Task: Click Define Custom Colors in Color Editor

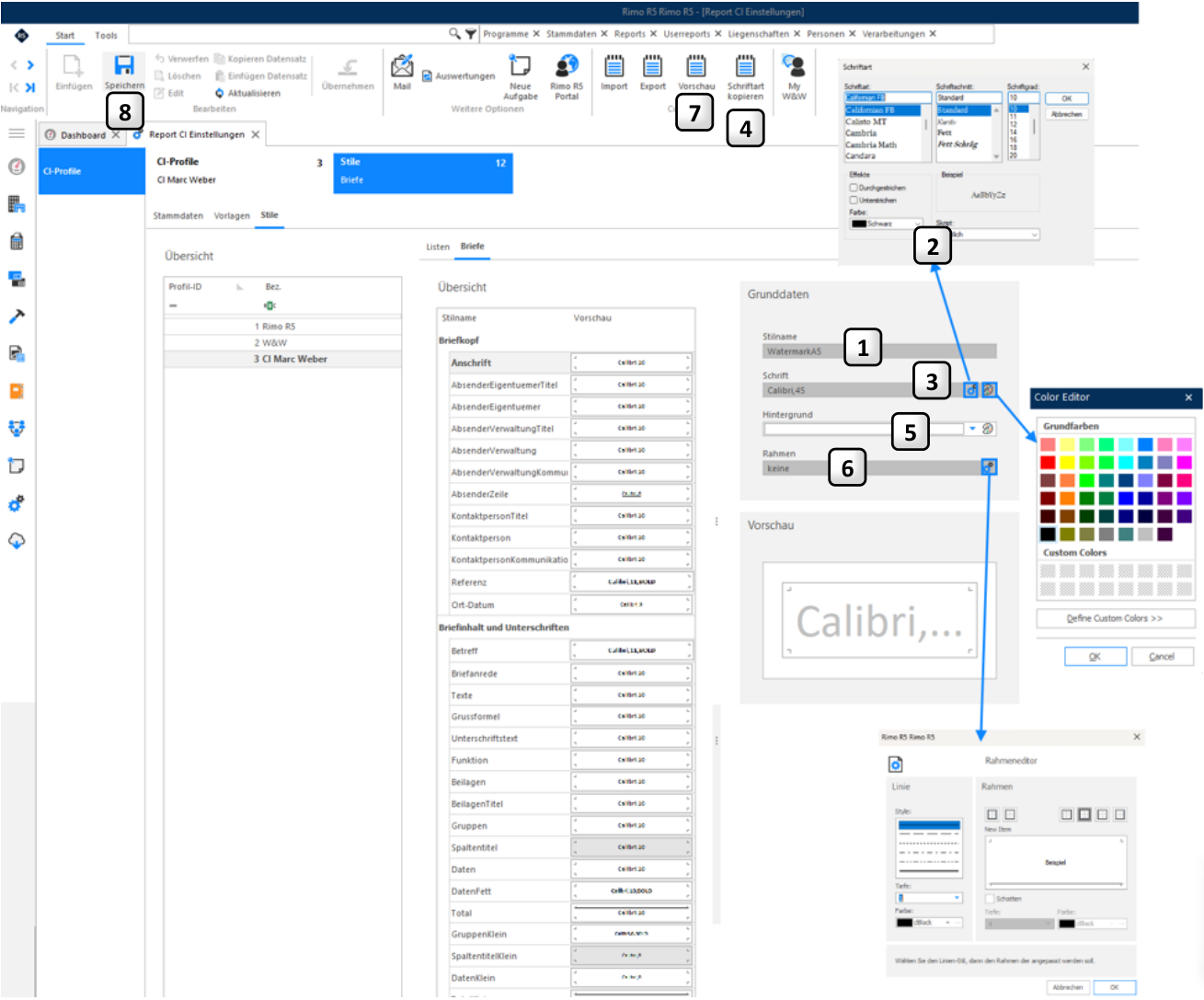Action: click(x=1115, y=618)
